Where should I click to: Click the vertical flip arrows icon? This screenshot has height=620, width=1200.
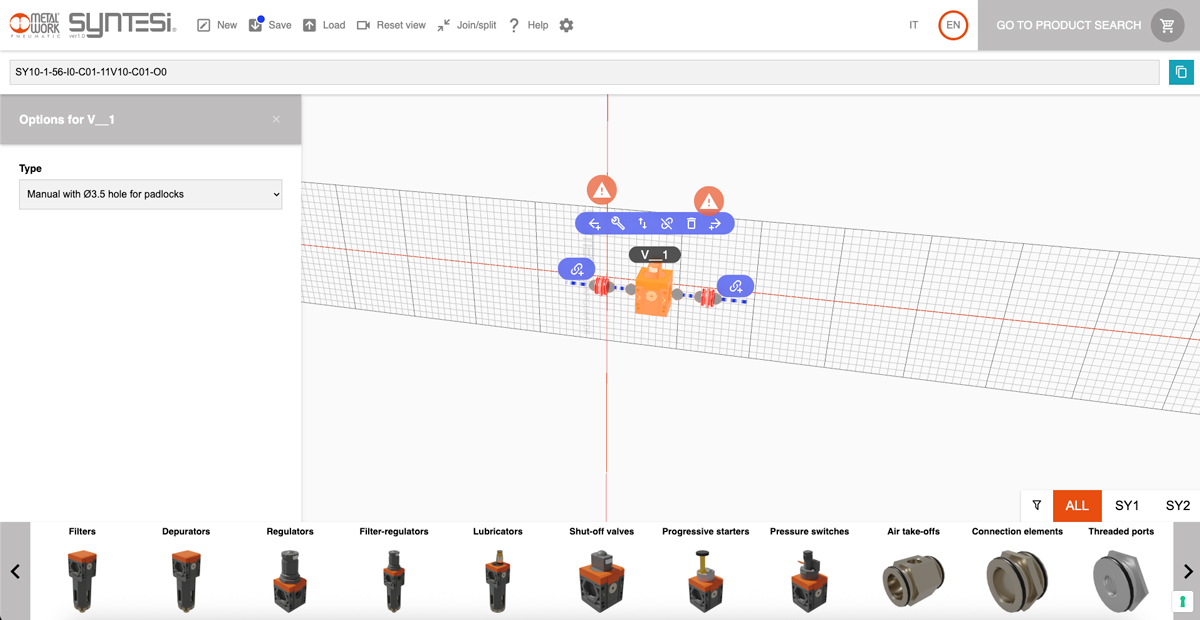[x=642, y=224]
